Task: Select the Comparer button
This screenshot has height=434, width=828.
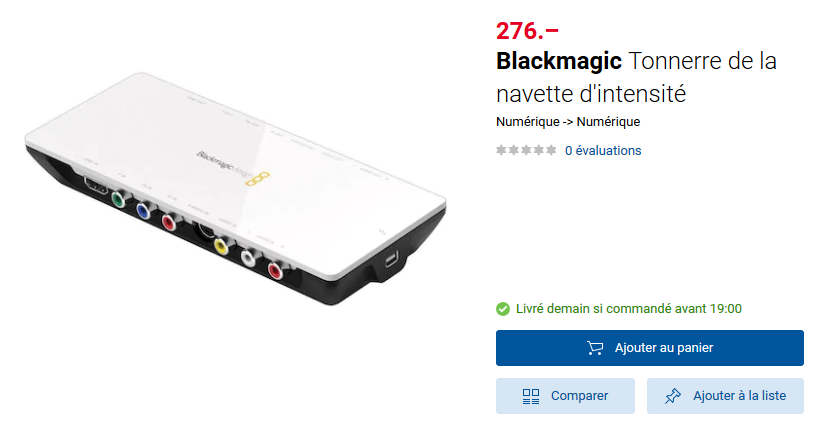Action: 565,396
